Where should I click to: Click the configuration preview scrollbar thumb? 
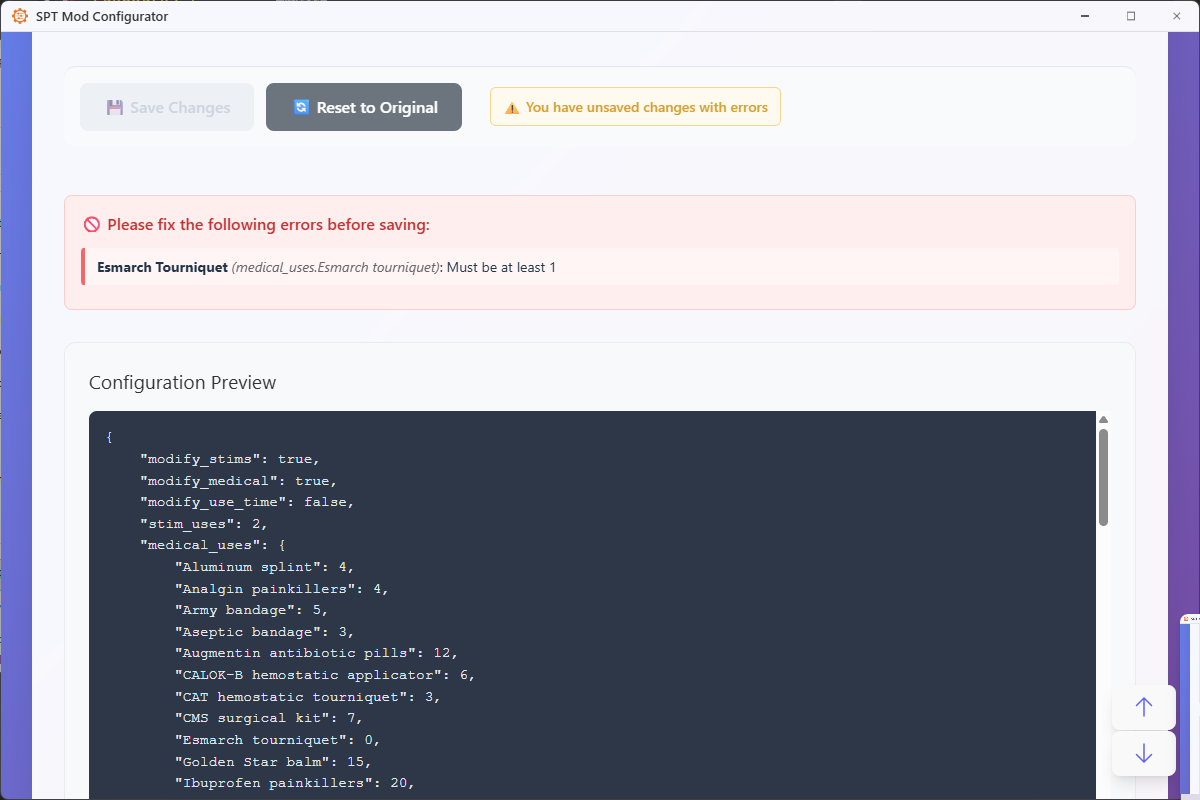click(1103, 477)
